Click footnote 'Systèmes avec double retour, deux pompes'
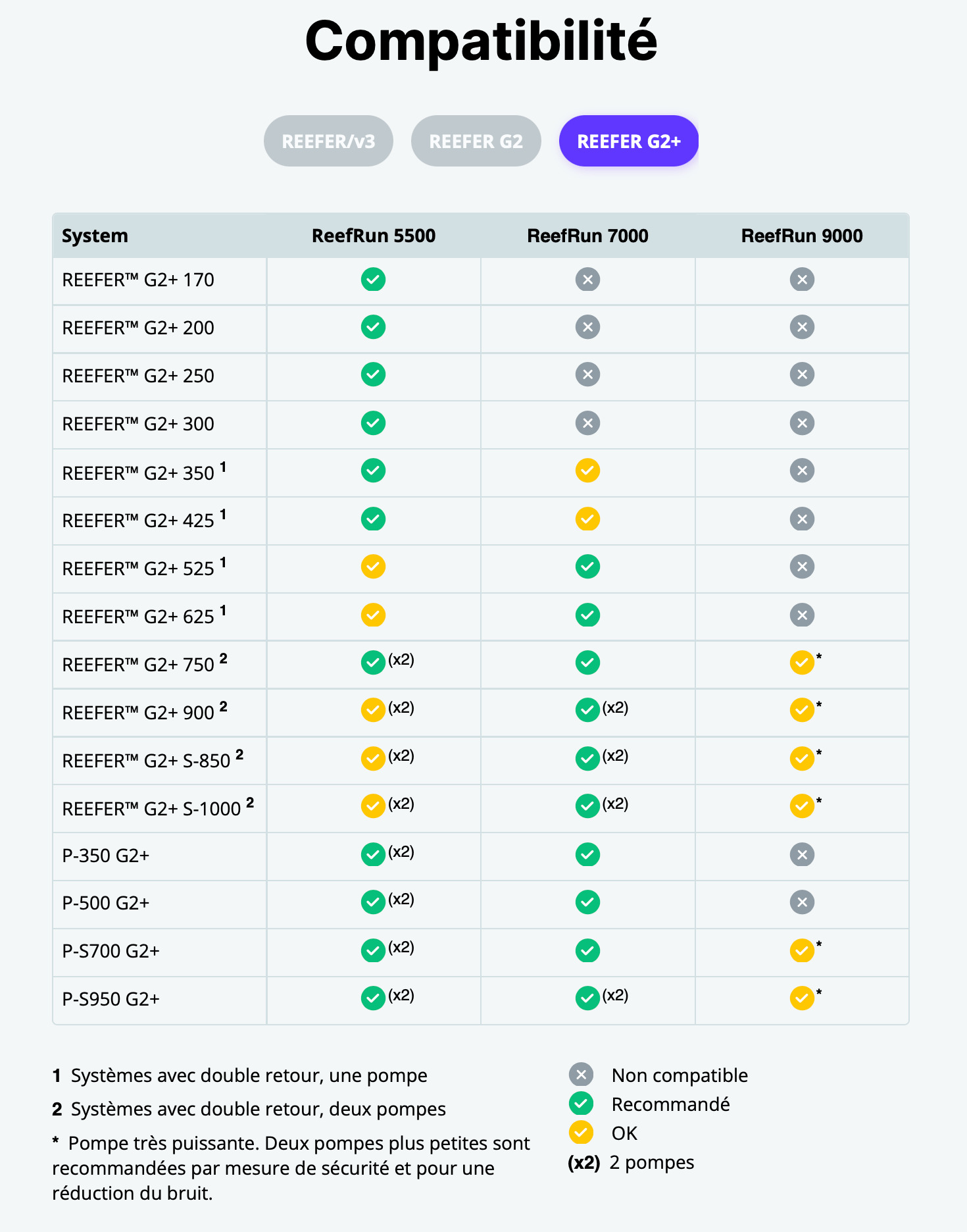Viewport: 967px width, 1232px height. coord(259,1109)
